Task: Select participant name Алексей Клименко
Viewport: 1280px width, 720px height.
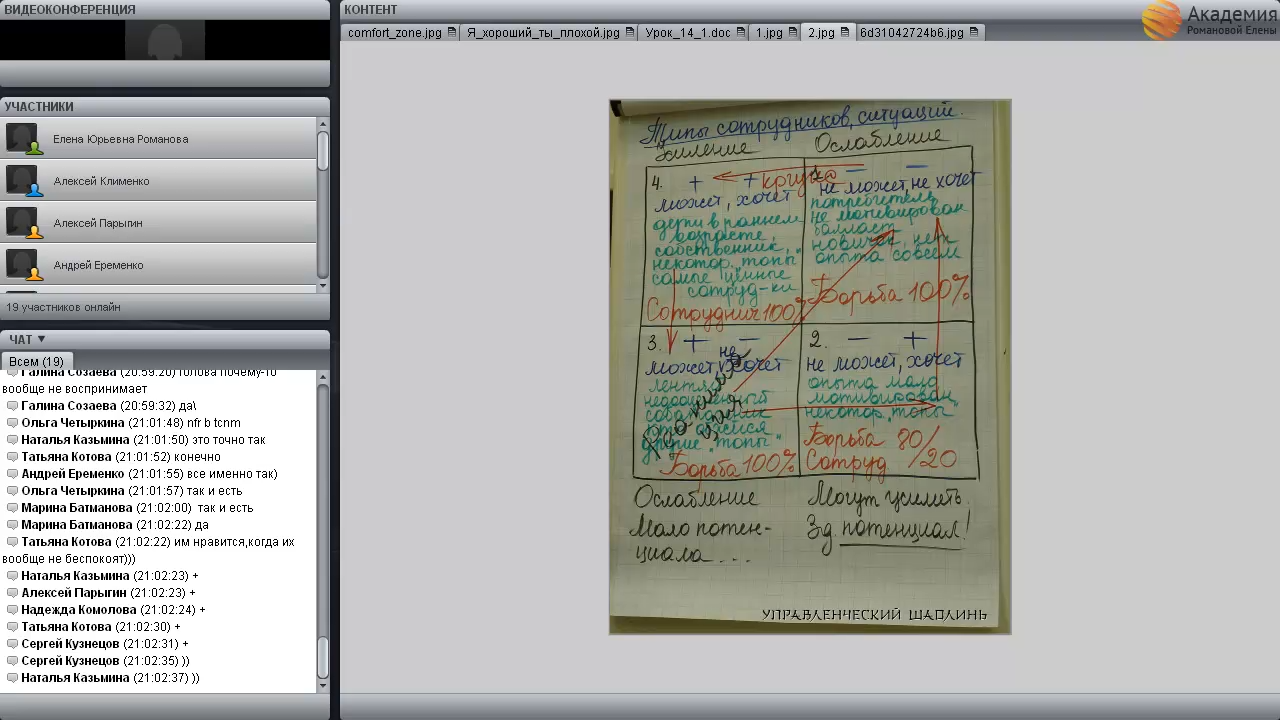Action: coord(101,181)
